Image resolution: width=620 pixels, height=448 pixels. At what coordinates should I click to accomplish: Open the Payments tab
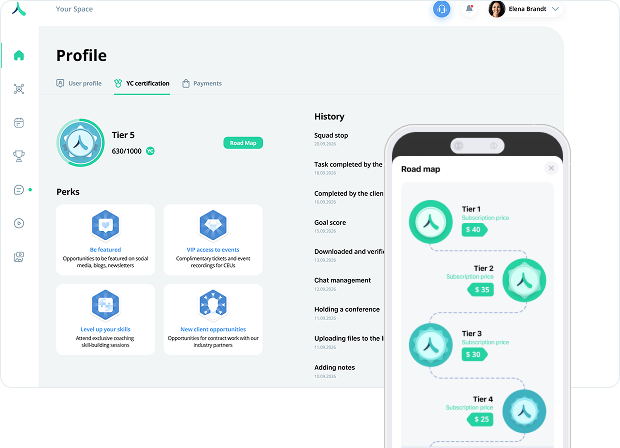pyautogui.click(x=202, y=83)
